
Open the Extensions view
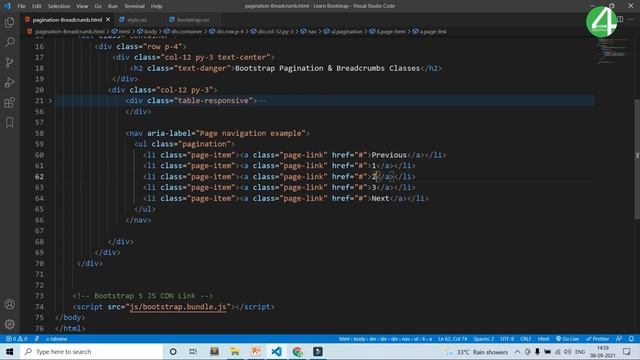tap(9, 102)
